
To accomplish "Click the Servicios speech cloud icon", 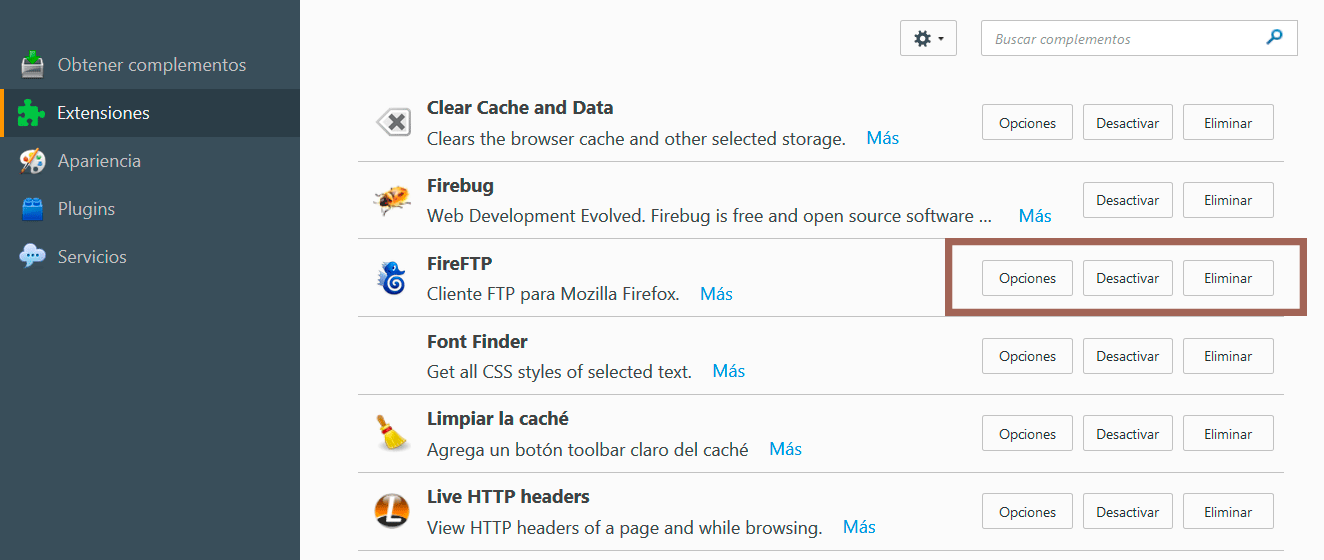I will [32, 257].
